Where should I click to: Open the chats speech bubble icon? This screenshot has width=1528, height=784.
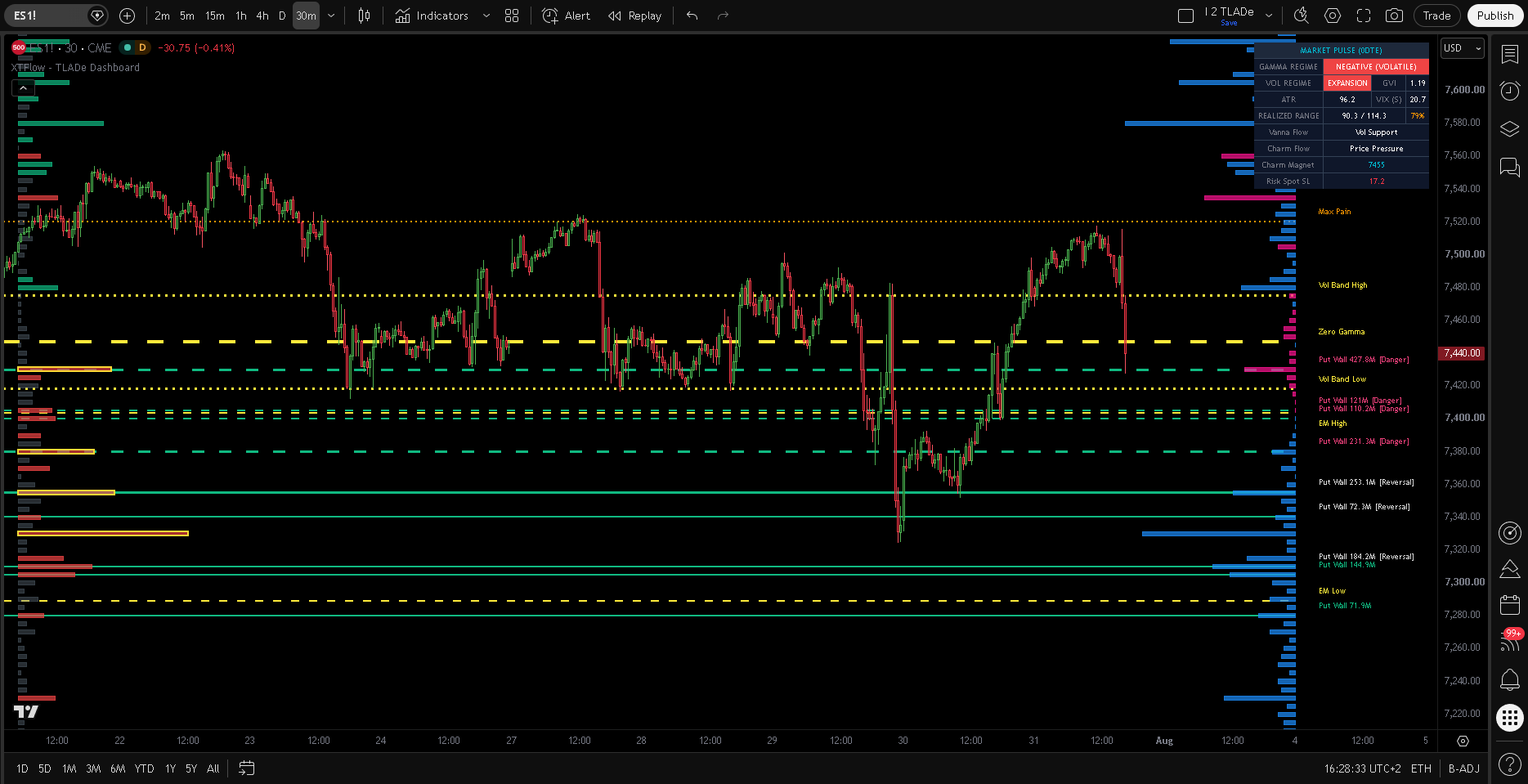point(1509,168)
